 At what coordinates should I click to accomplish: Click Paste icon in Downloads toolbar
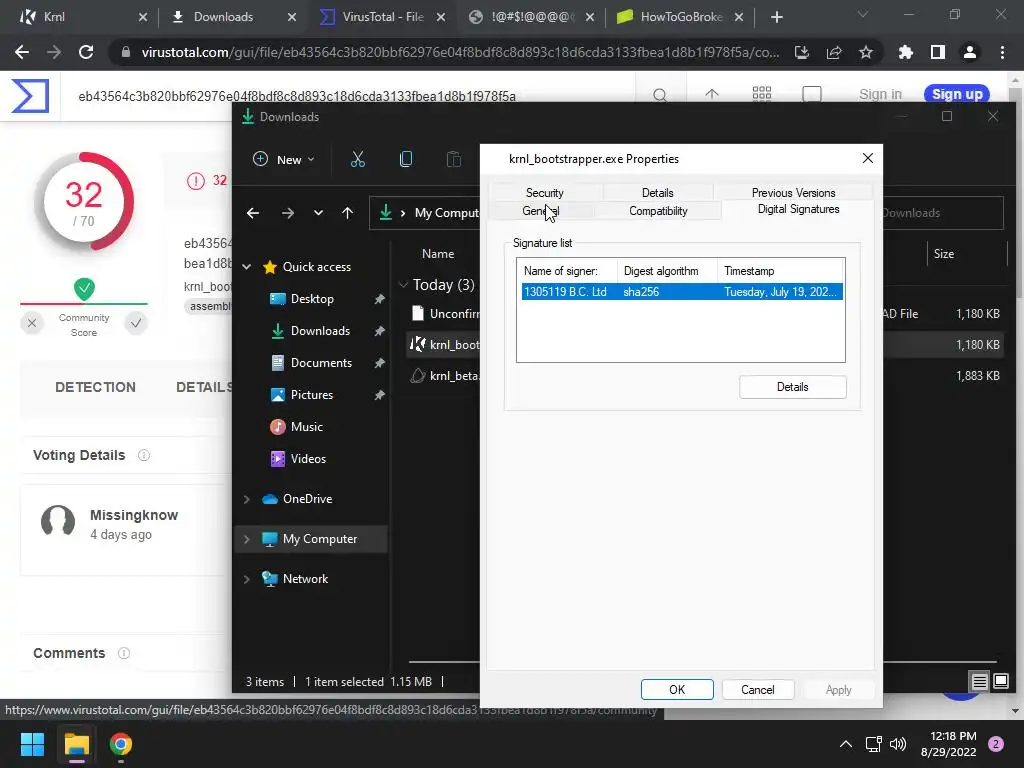click(453, 159)
